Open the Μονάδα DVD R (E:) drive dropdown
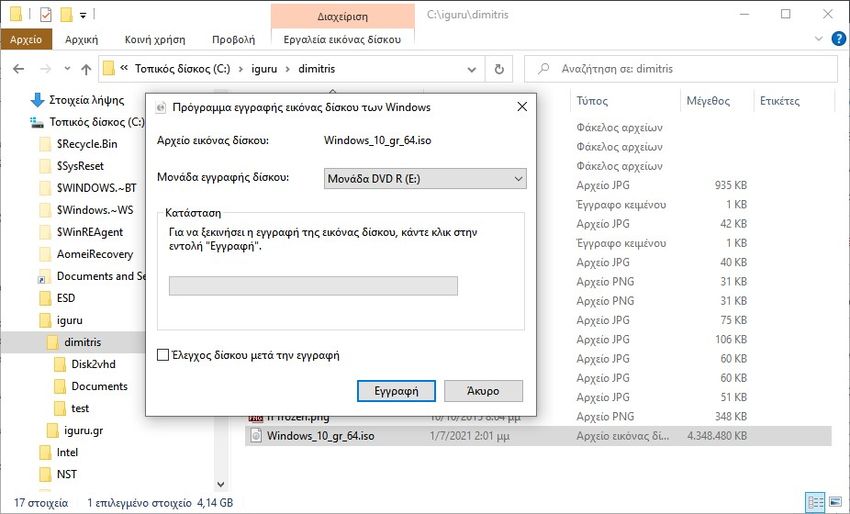850x514 pixels. pos(425,178)
